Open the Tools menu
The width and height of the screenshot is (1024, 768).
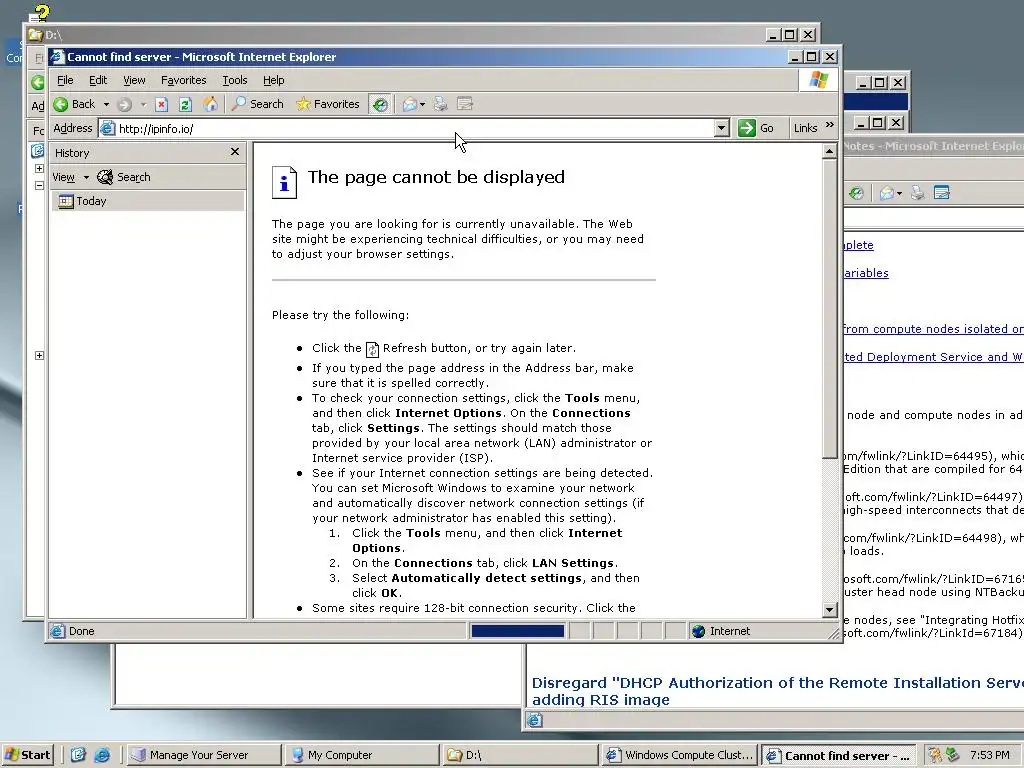234,80
